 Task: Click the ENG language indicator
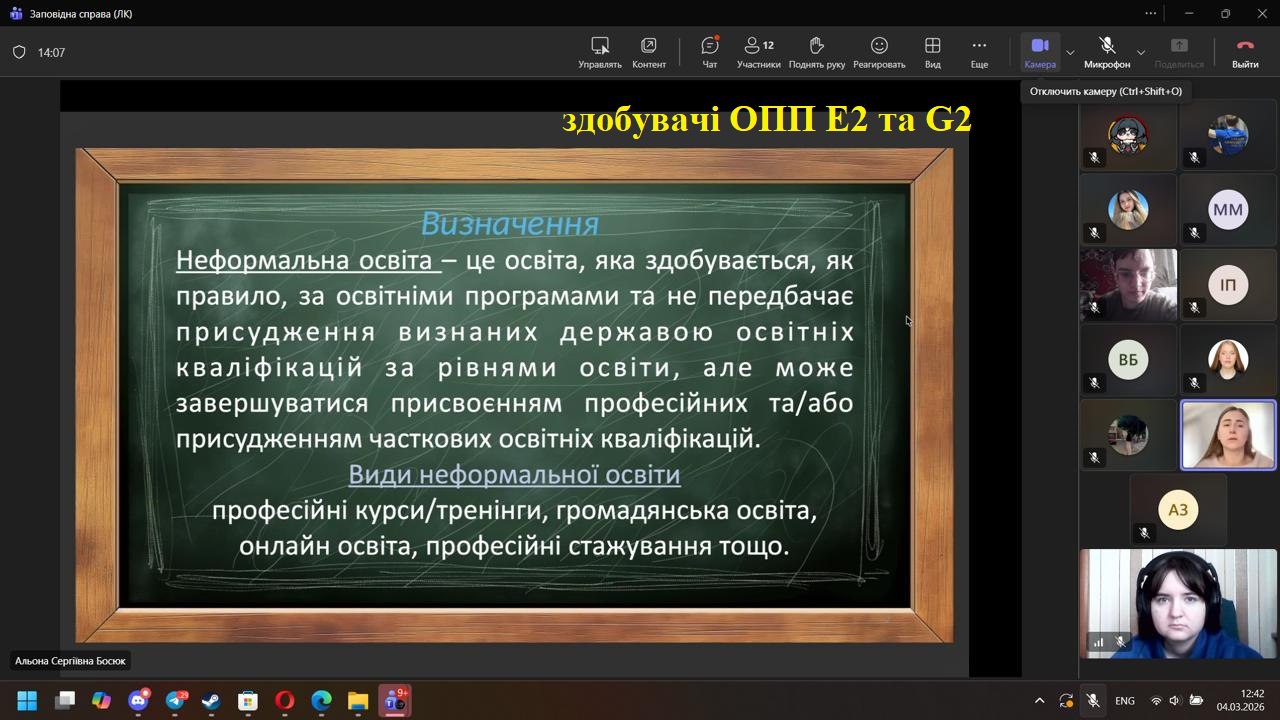coord(1125,701)
